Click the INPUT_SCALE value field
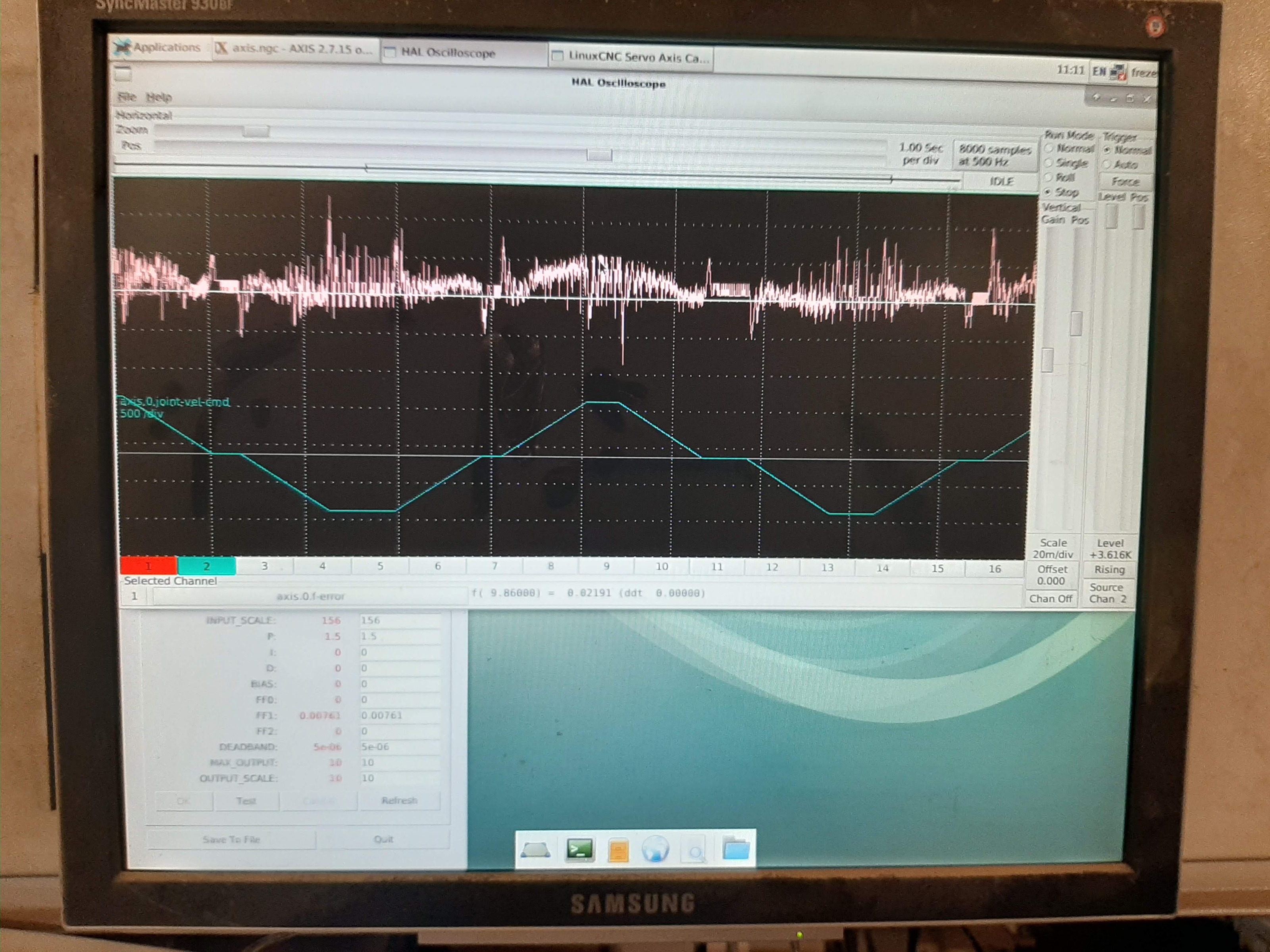This screenshot has height=952, width=1270. [400, 620]
